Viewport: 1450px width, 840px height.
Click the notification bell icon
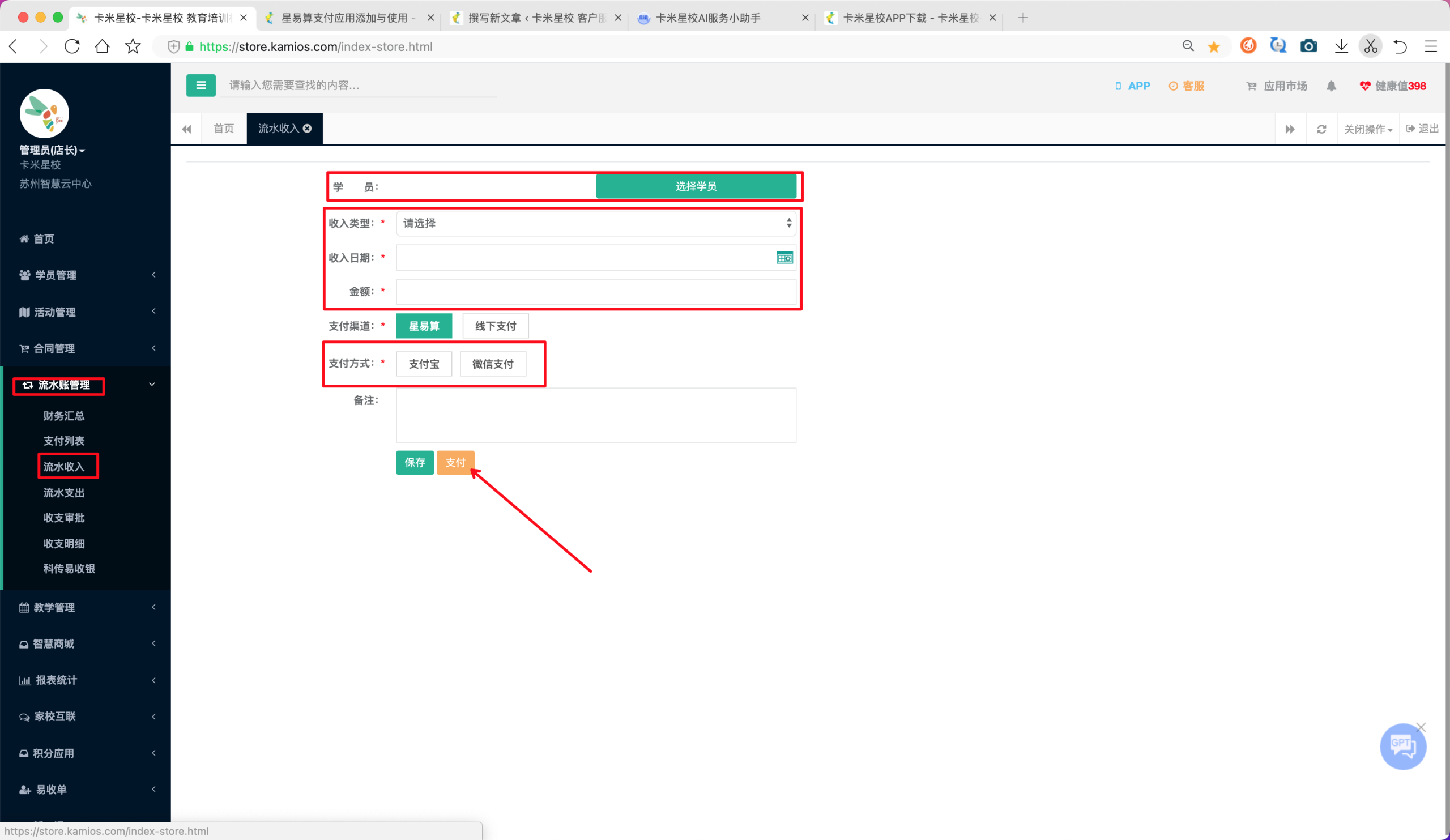pyautogui.click(x=1332, y=86)
